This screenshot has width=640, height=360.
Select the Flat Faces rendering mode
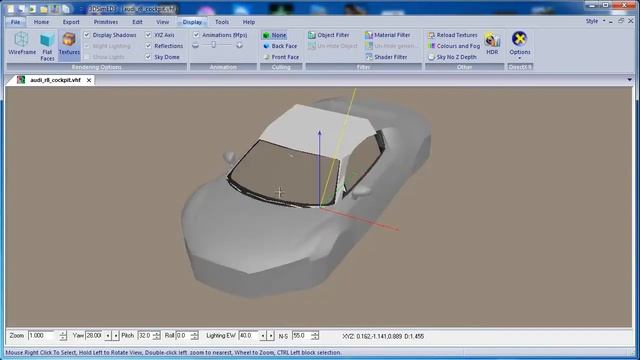(x=47, y=47)
